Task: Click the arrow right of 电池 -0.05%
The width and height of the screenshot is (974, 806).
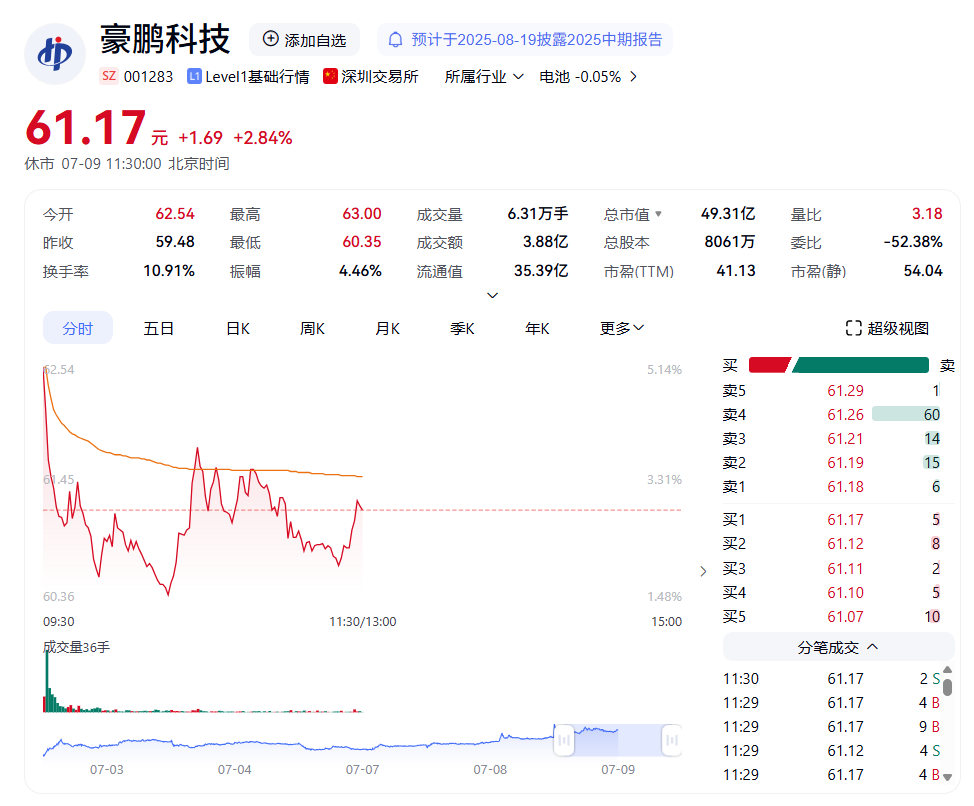Action: pyautogui.click(x=634, y=77)
